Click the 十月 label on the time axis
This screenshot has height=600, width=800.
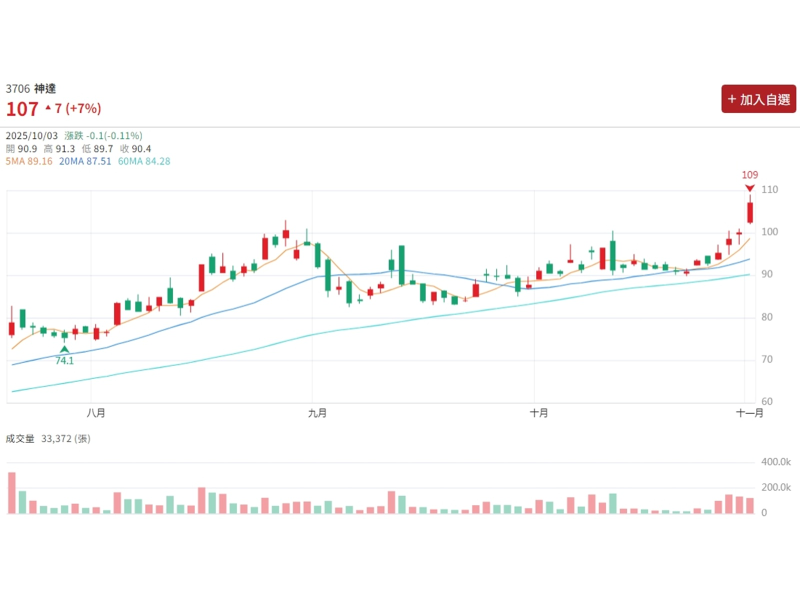[539, 412]
